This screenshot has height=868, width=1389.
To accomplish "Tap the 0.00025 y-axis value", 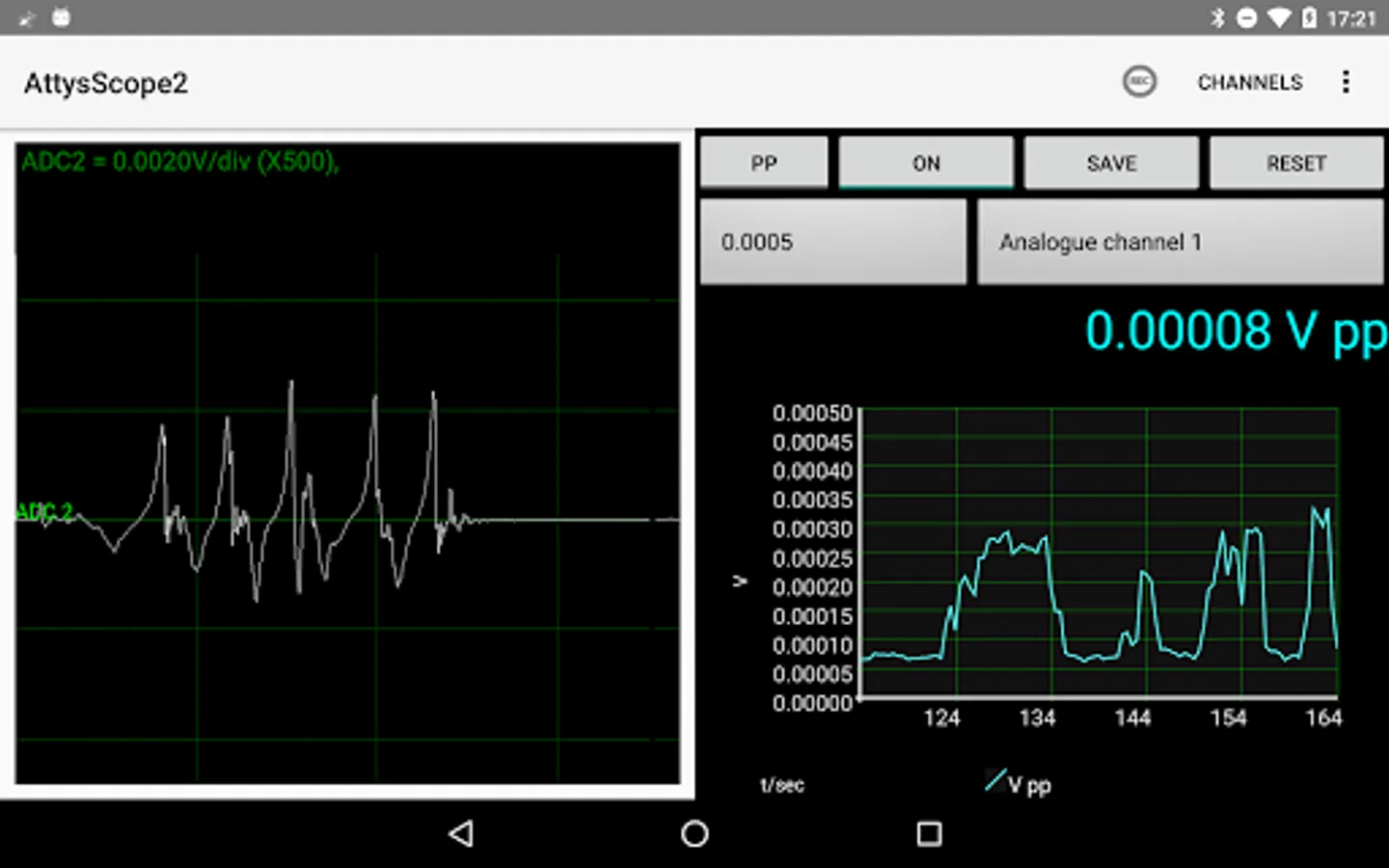I will pyautogui.click(x=812, y=558).
